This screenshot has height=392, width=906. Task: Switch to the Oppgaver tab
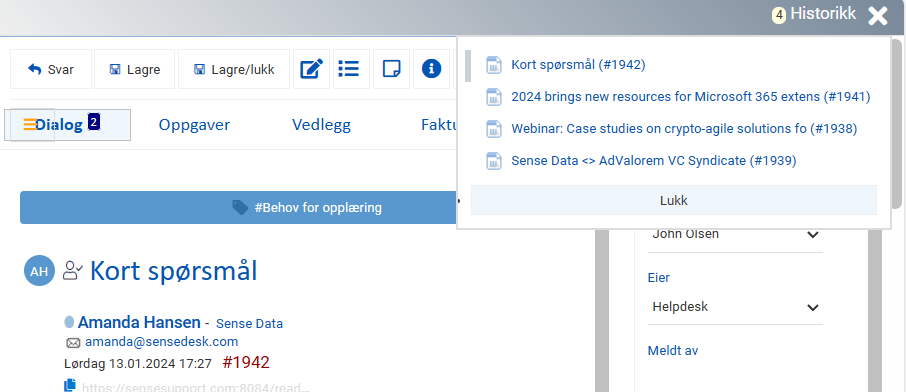pos(194,125)
